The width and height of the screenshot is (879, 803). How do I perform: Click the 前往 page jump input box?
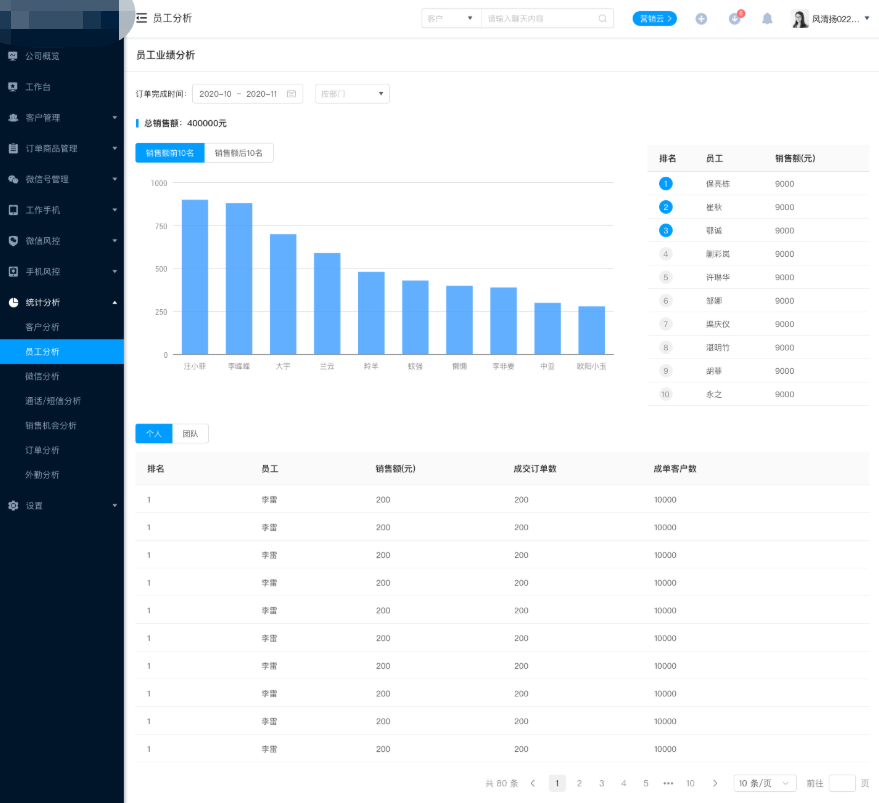(842, 783)
